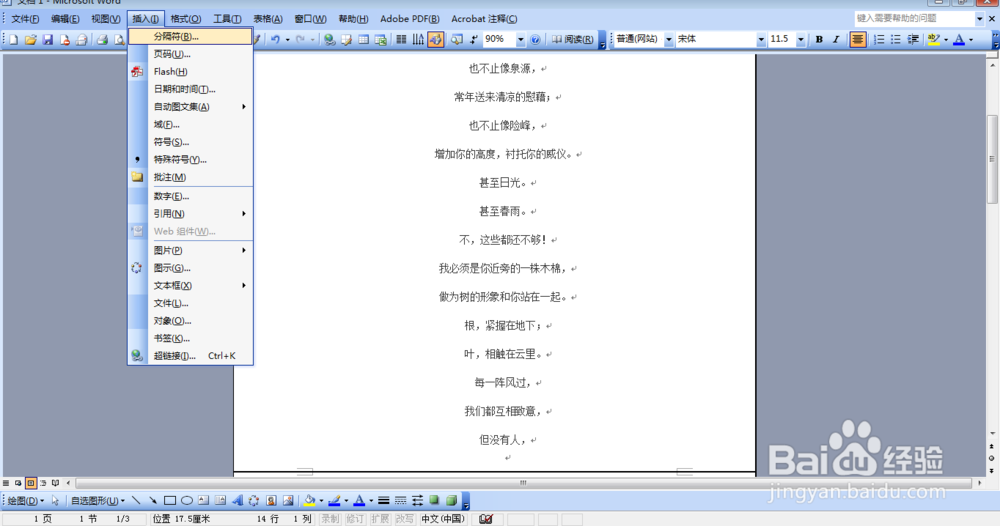The image size is (1000, 526).
Task: Click the Undo arrow icon
Action: coord(275,40)
